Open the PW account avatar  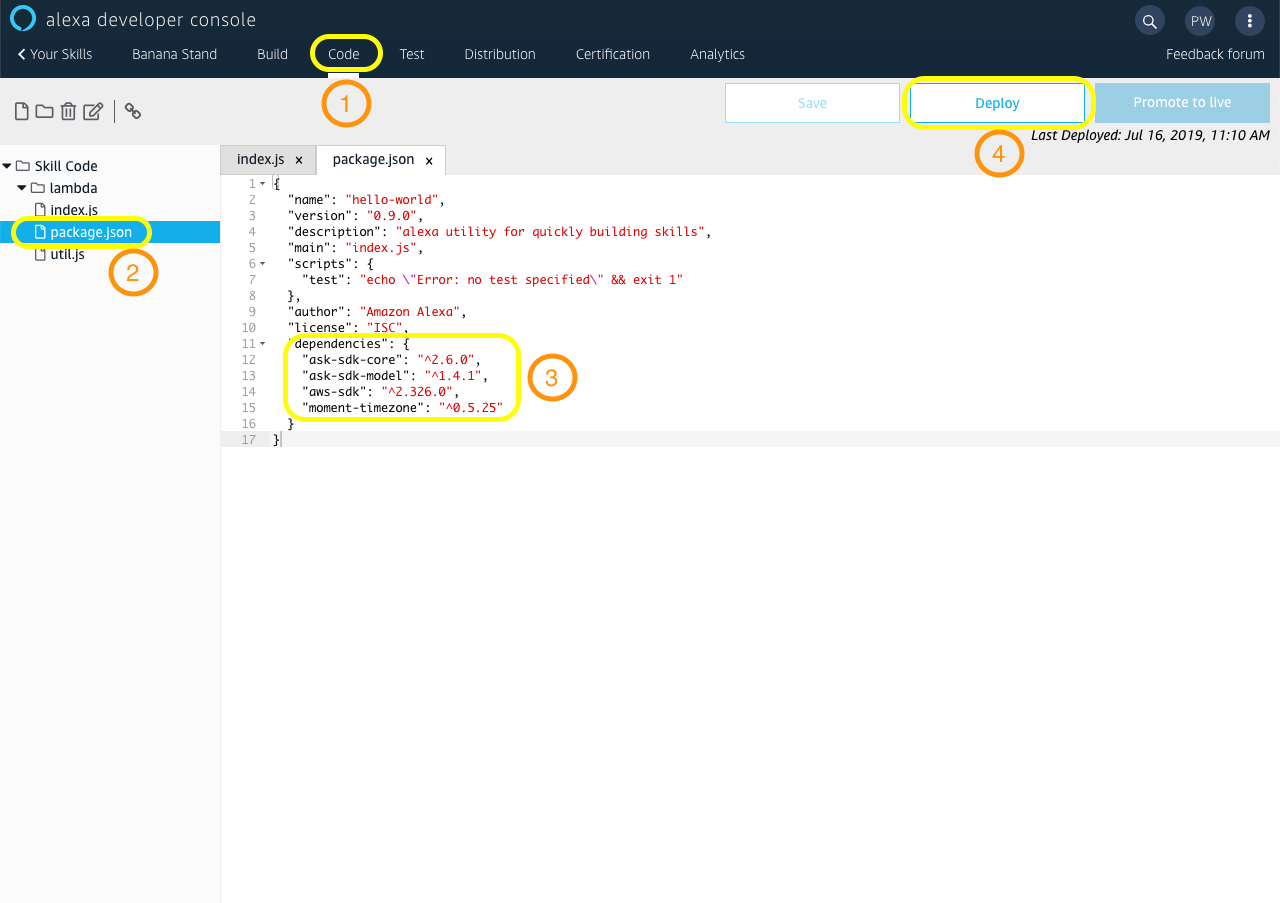point(1199,20)
